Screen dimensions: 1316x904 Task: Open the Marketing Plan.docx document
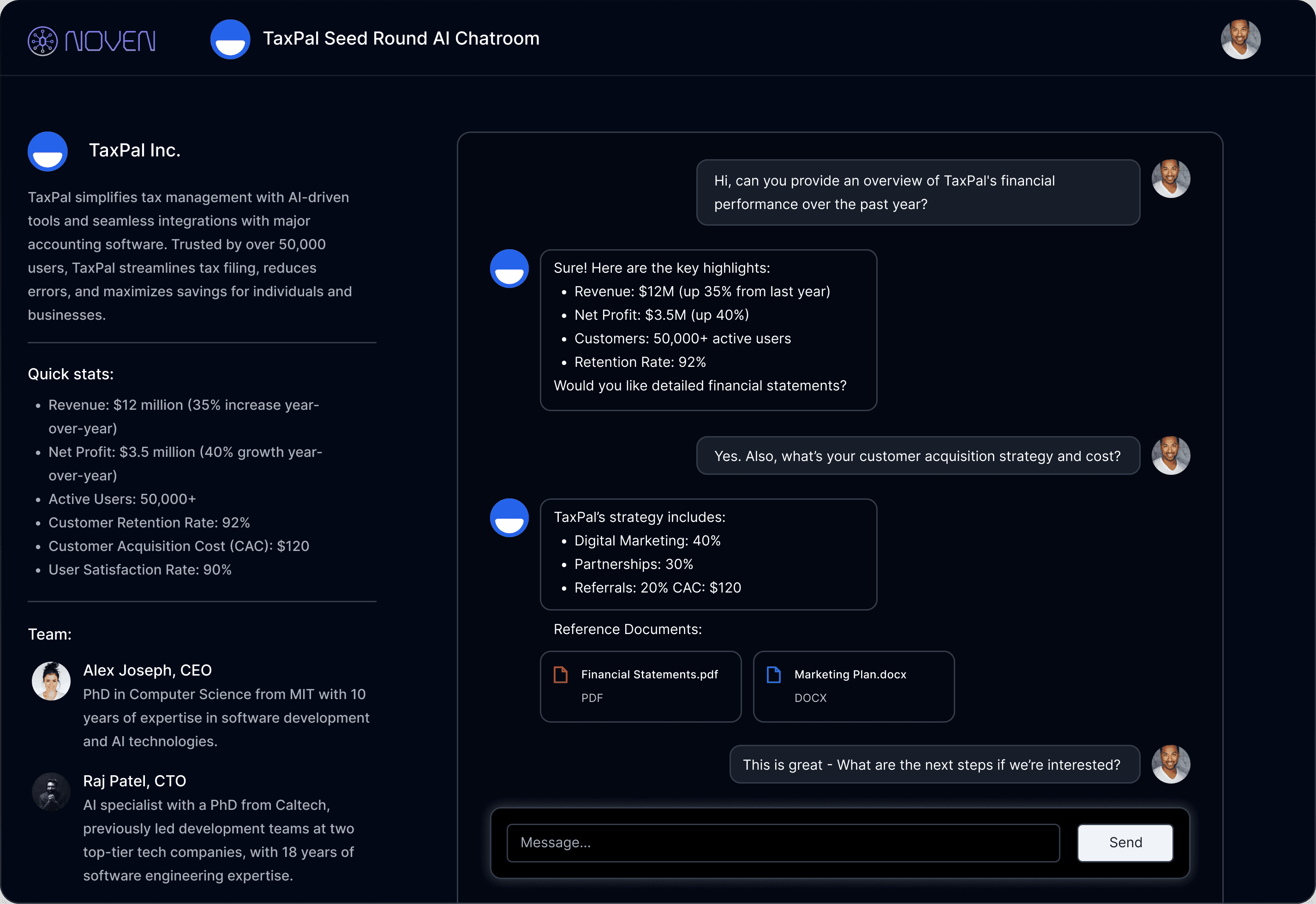pos(853,686)
